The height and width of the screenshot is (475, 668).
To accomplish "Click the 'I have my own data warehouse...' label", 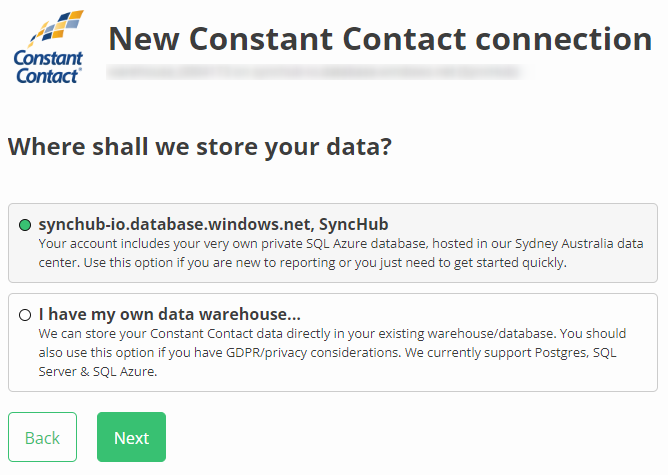I will 170,314.
